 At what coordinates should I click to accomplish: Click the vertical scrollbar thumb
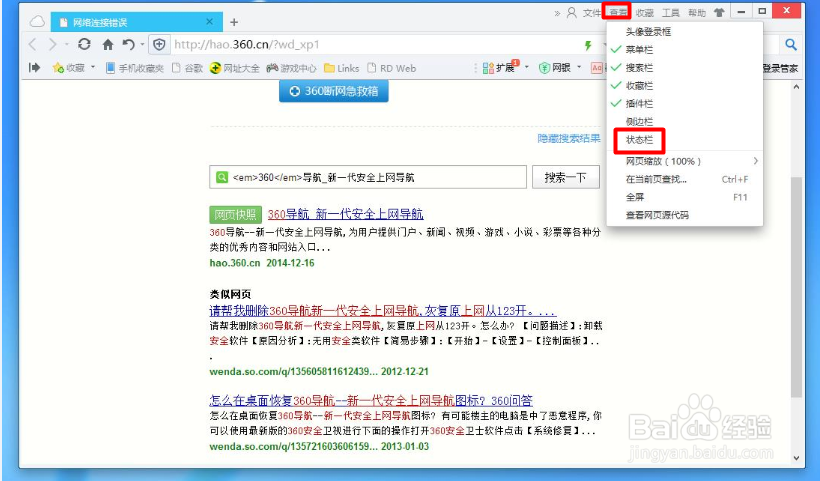(x=796, y=287)
